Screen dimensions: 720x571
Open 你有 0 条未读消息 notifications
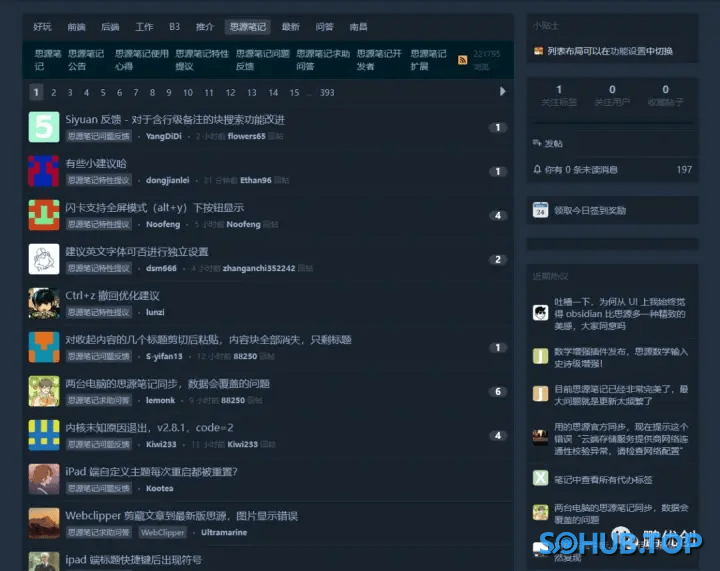(x=581, y=170)
